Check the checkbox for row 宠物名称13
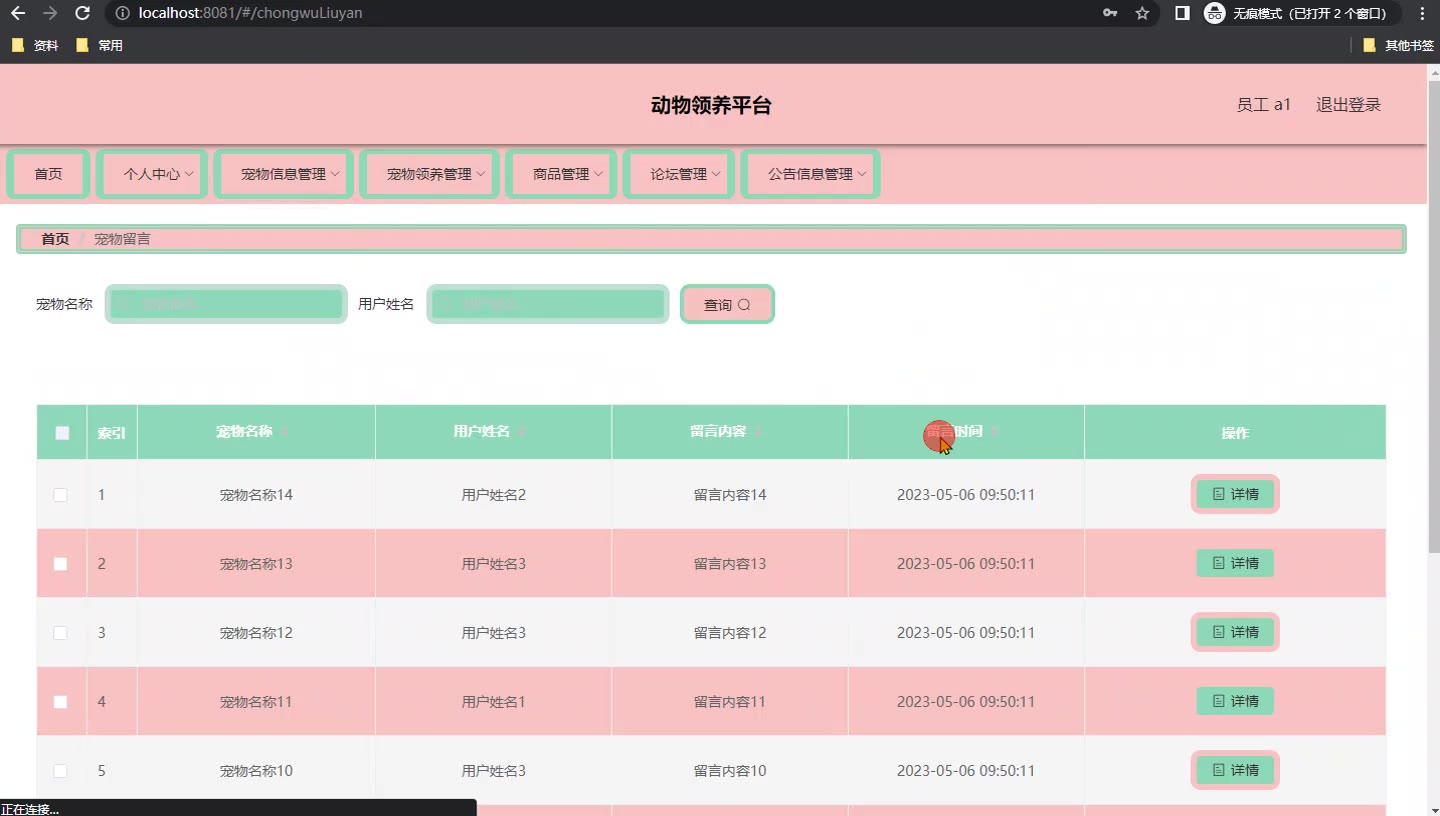The image size is (1440, 816). 60,564
